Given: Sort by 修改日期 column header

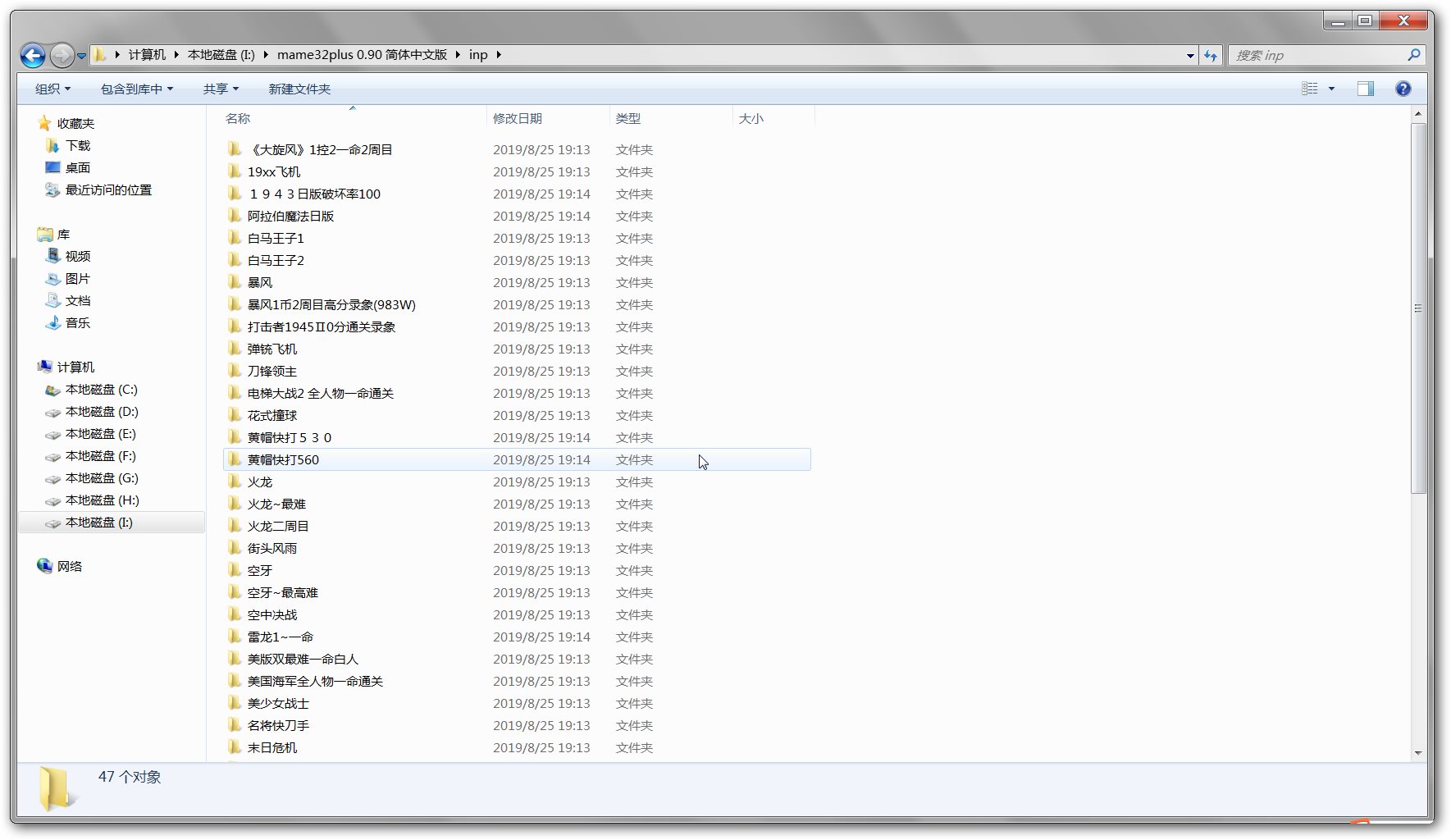Looking at the screenshot, I should [518, 118].
